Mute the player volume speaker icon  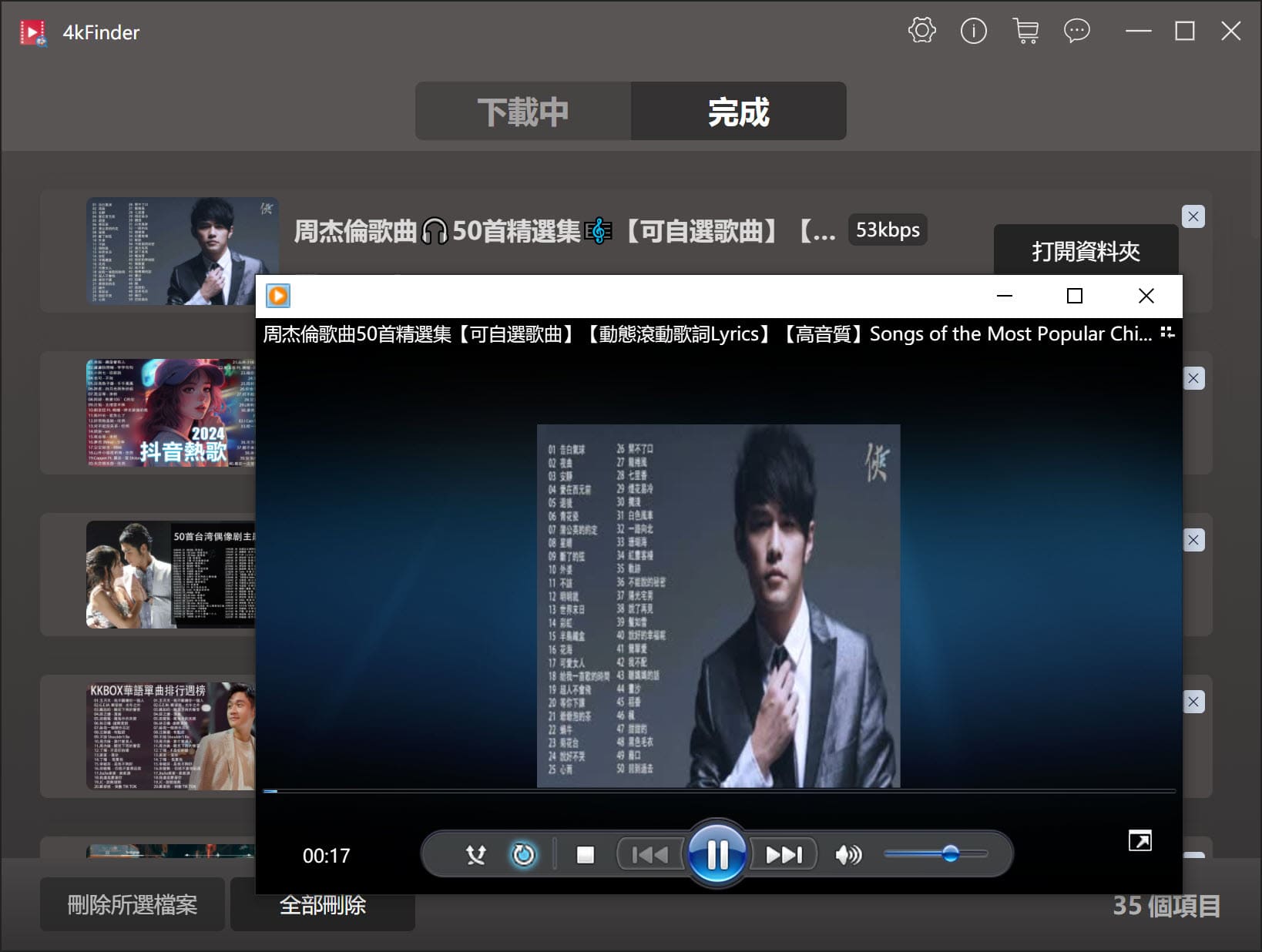click(848, 855)
